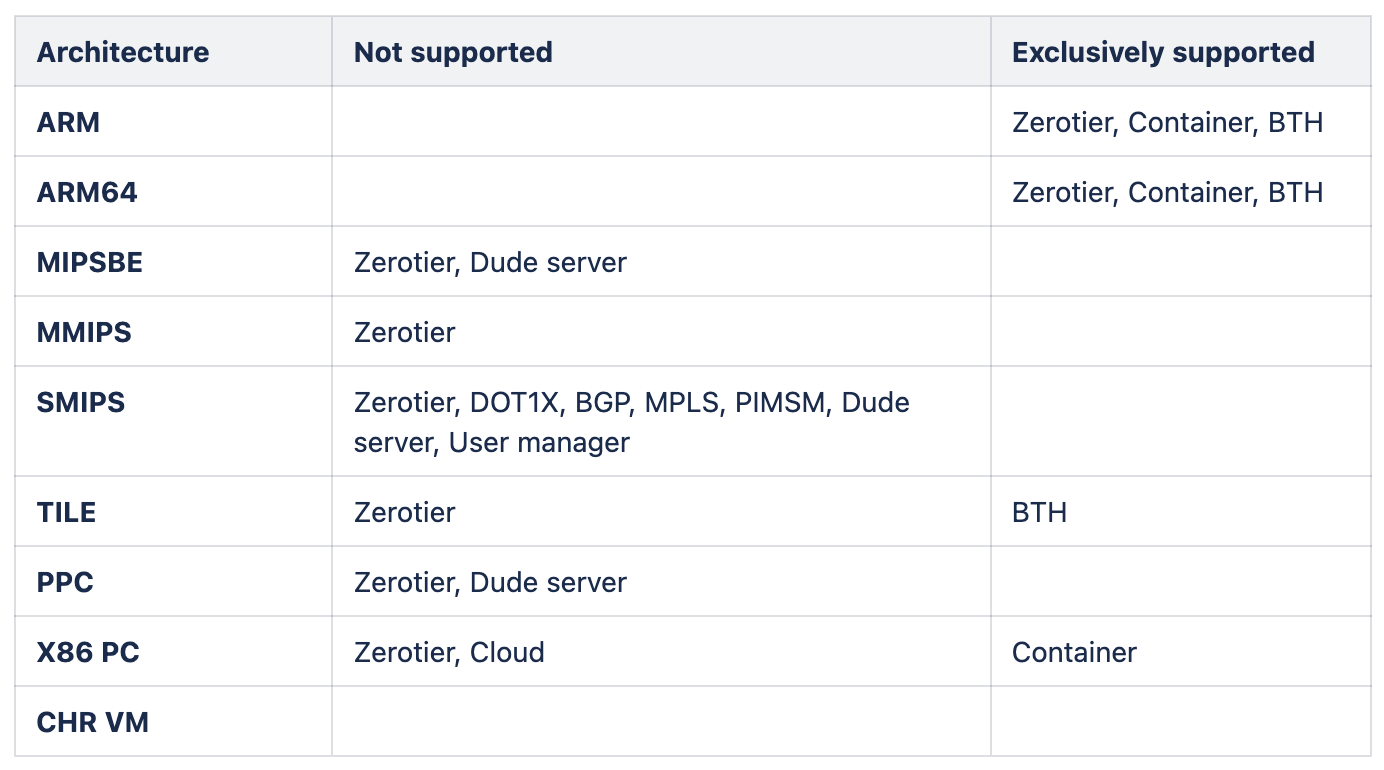1384x770 pixels.
Task: Click the Architecture column header
Action: [123, 52]
